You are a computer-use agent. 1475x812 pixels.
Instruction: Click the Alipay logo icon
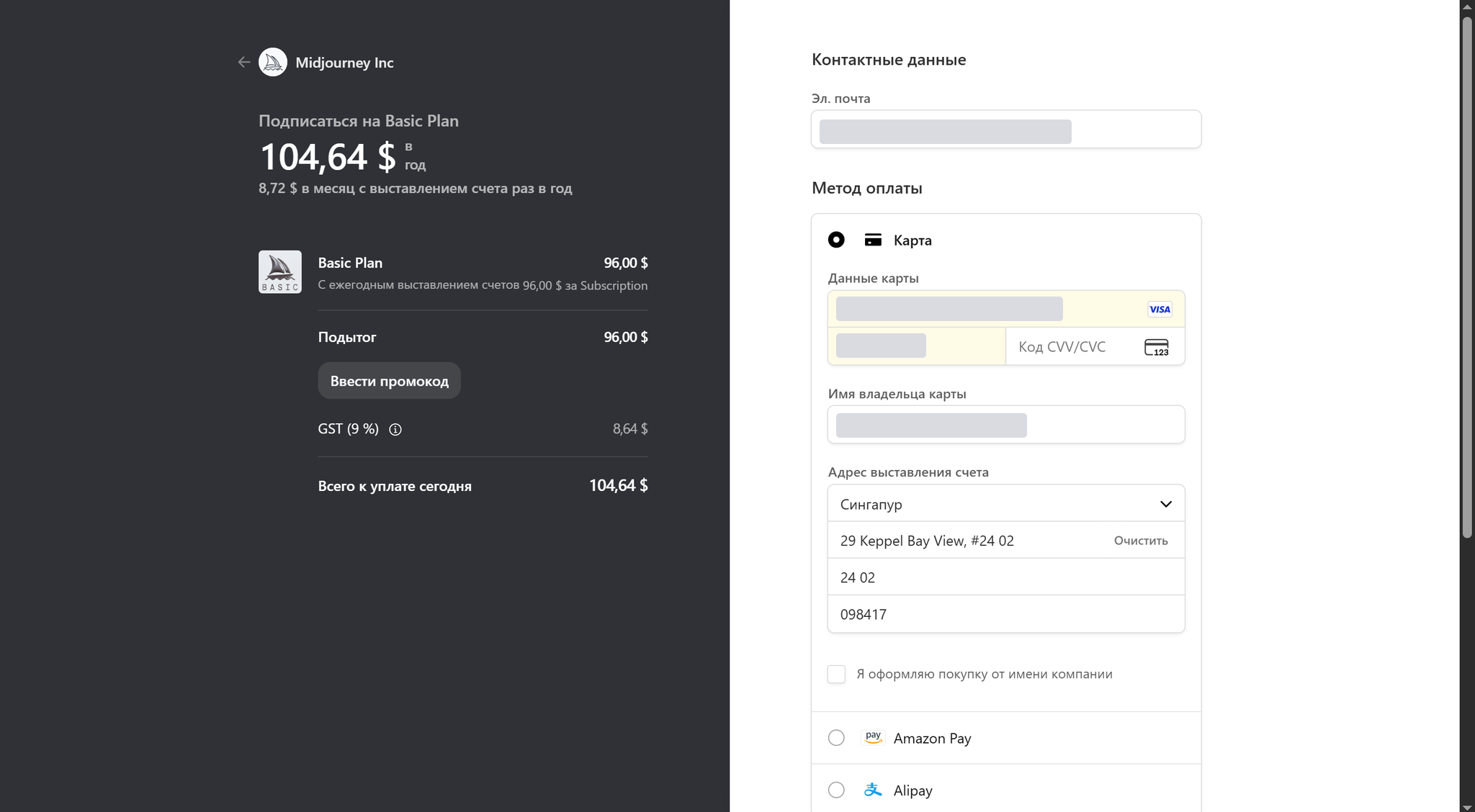pyautogui.click(x=873, y=790)
